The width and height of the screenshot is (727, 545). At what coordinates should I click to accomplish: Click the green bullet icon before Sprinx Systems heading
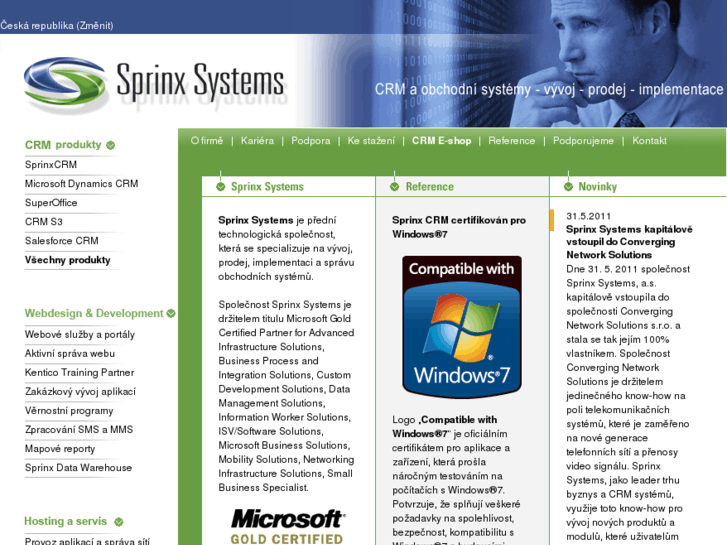pyautogui.click(x=221, y=187)
